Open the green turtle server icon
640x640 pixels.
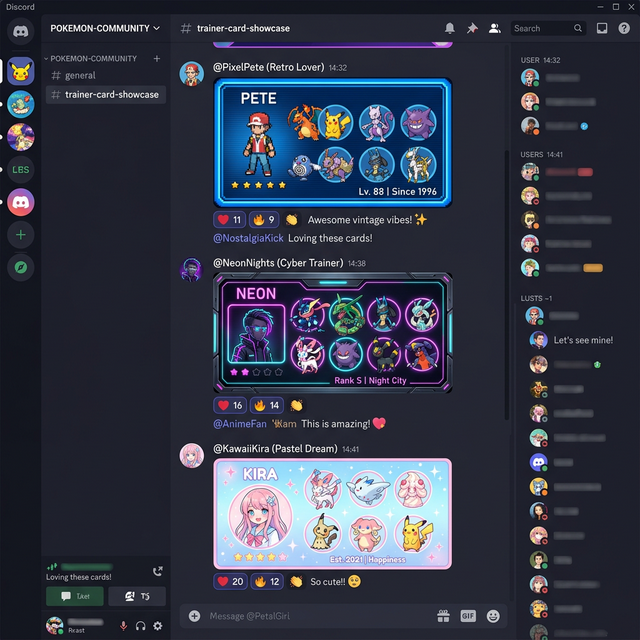(x=20, y=104)
